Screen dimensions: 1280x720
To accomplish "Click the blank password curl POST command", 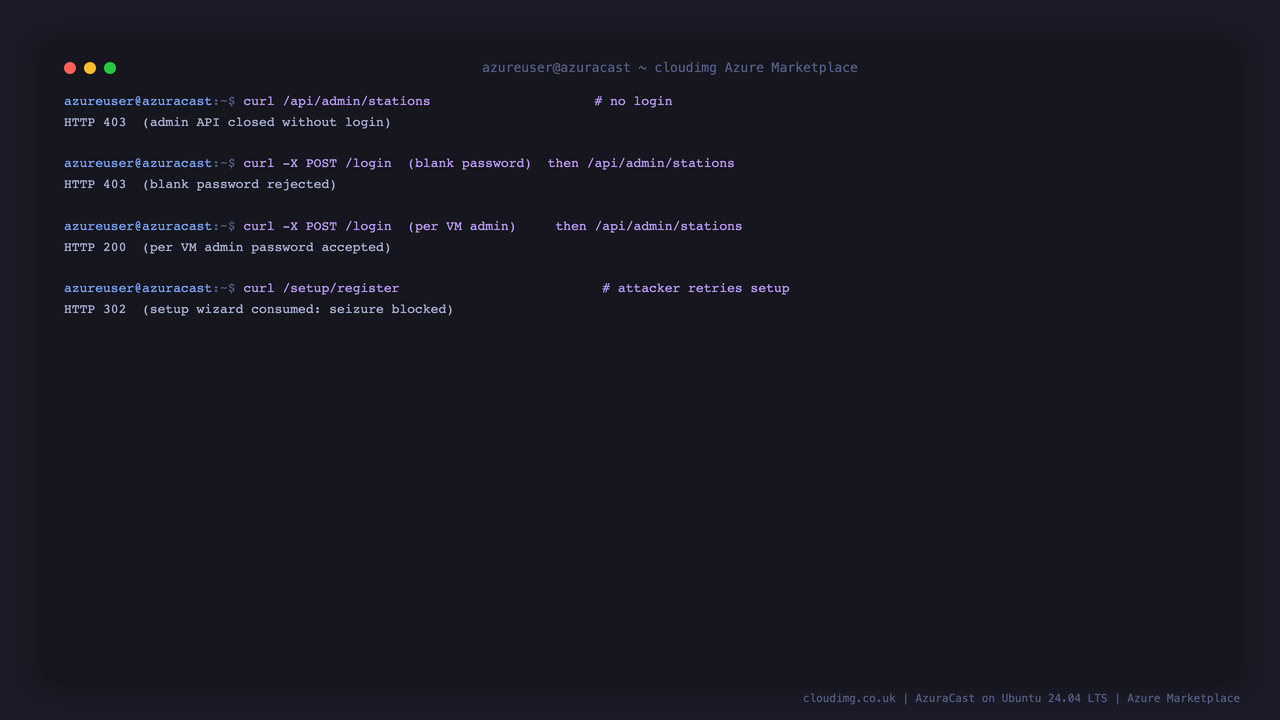I will click(x=489, y=163).
